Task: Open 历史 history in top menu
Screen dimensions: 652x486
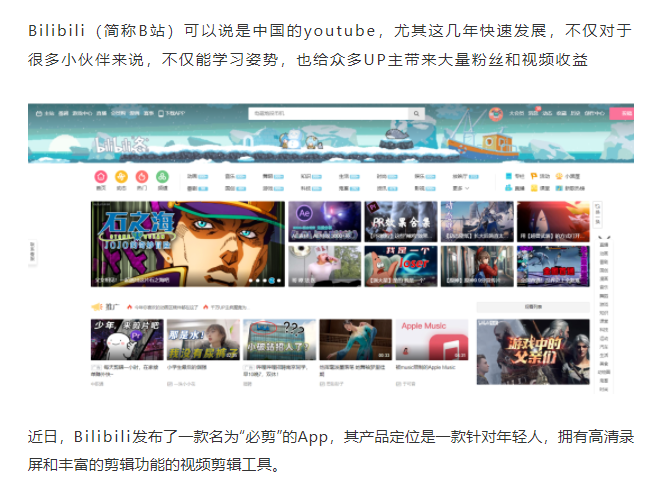Action: [575, 113]
